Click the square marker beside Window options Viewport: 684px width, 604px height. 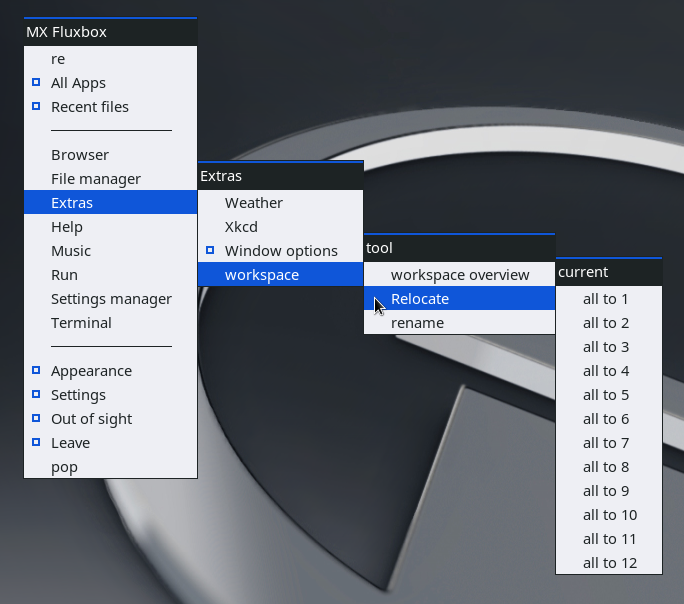(210, 250)
